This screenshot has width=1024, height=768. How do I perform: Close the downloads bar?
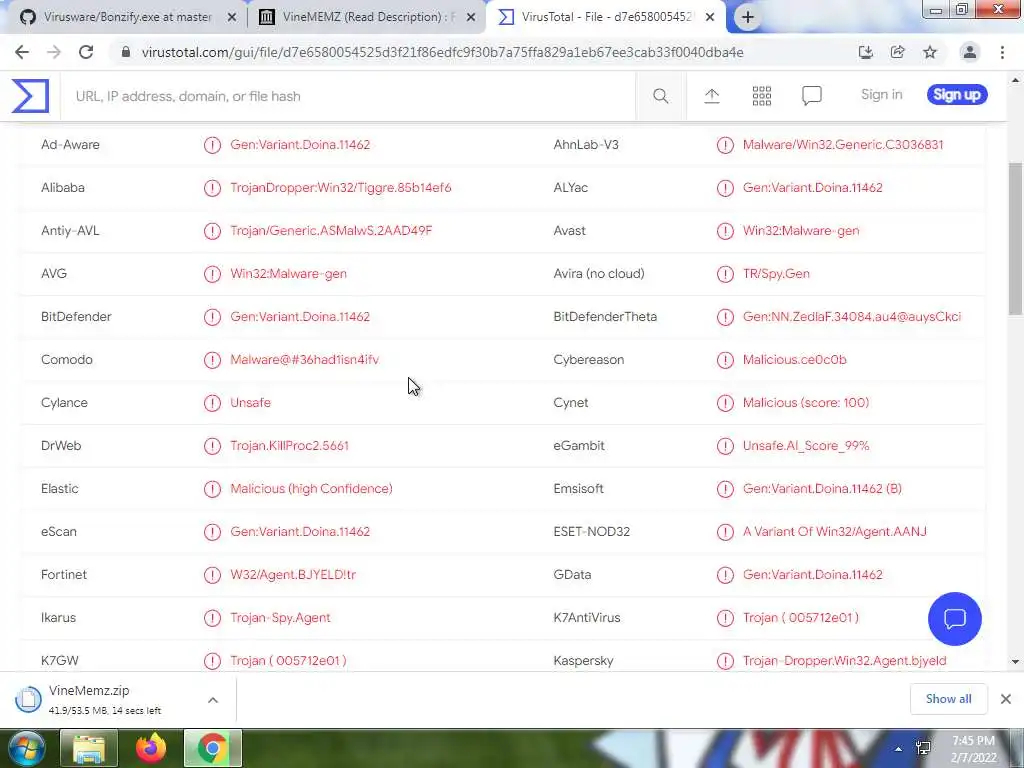(x=1006, y=699)
